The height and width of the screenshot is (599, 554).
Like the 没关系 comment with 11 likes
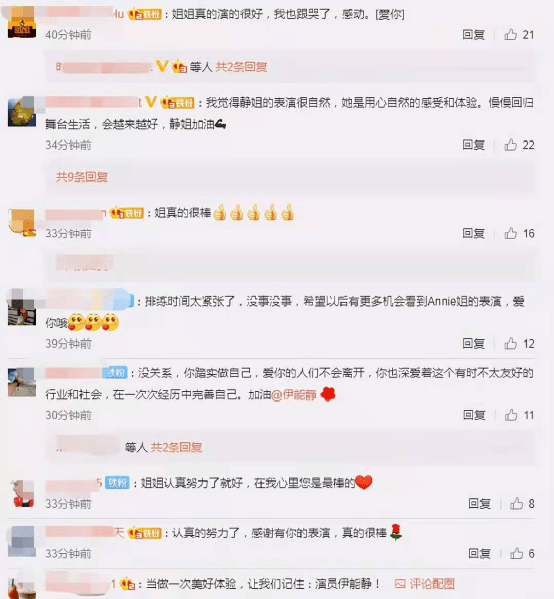click(511, 415)
